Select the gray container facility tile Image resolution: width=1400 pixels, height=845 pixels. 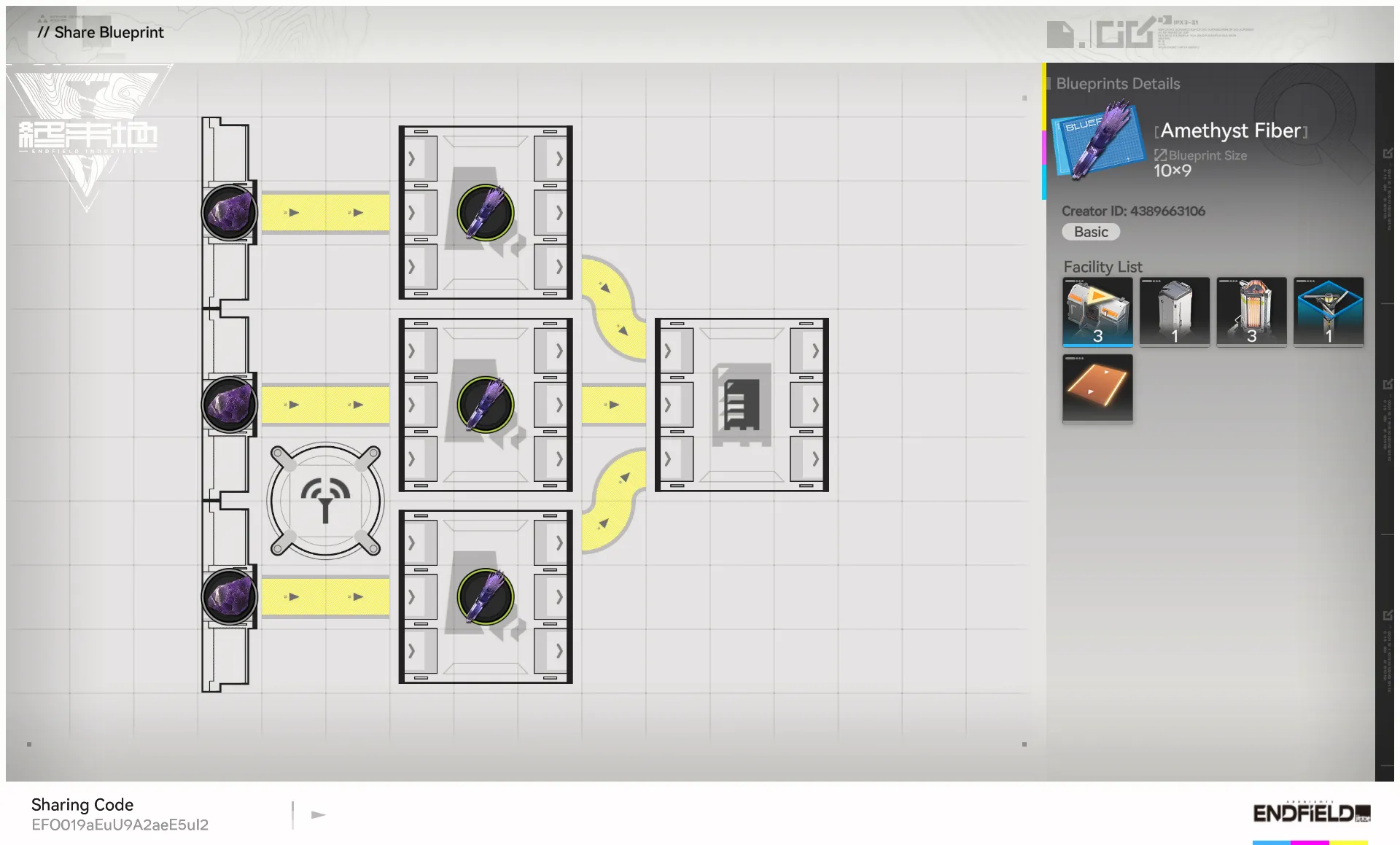click(1174, 311)
